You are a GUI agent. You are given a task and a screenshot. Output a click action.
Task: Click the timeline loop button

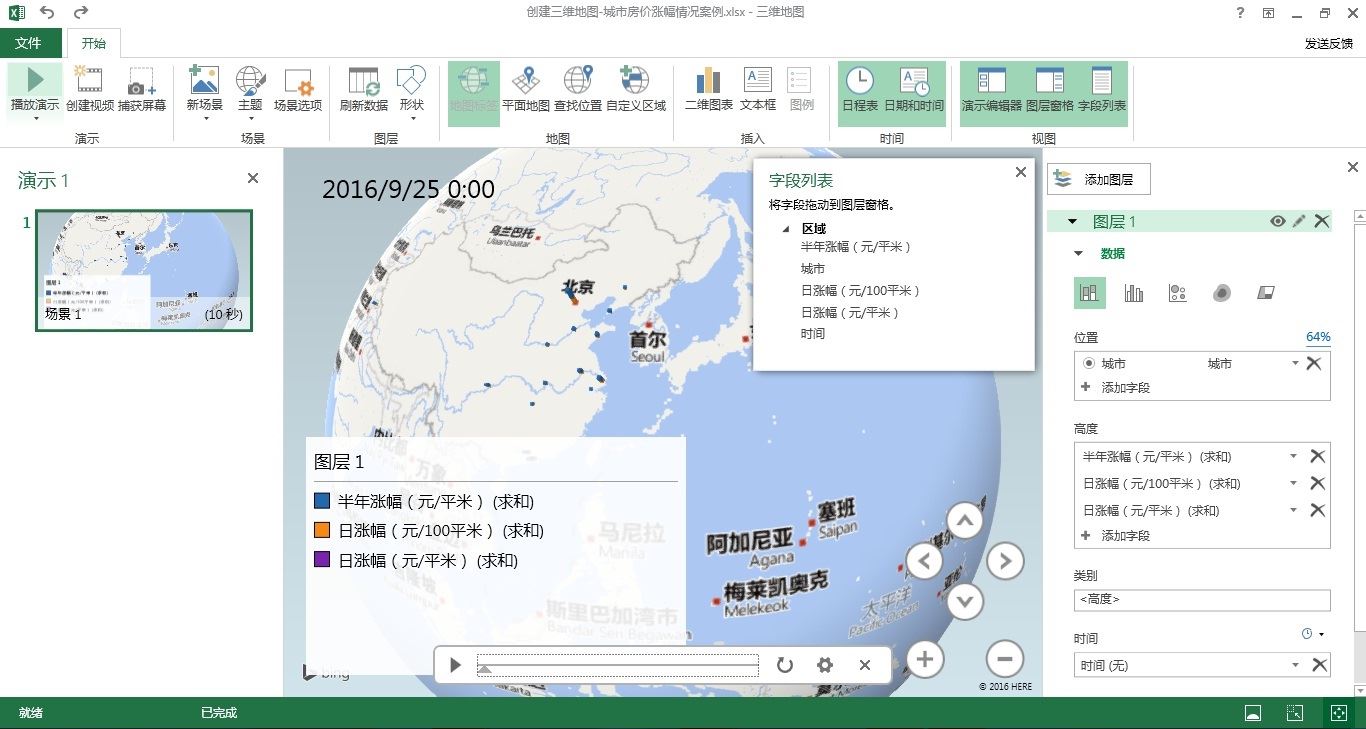(785, 665)
